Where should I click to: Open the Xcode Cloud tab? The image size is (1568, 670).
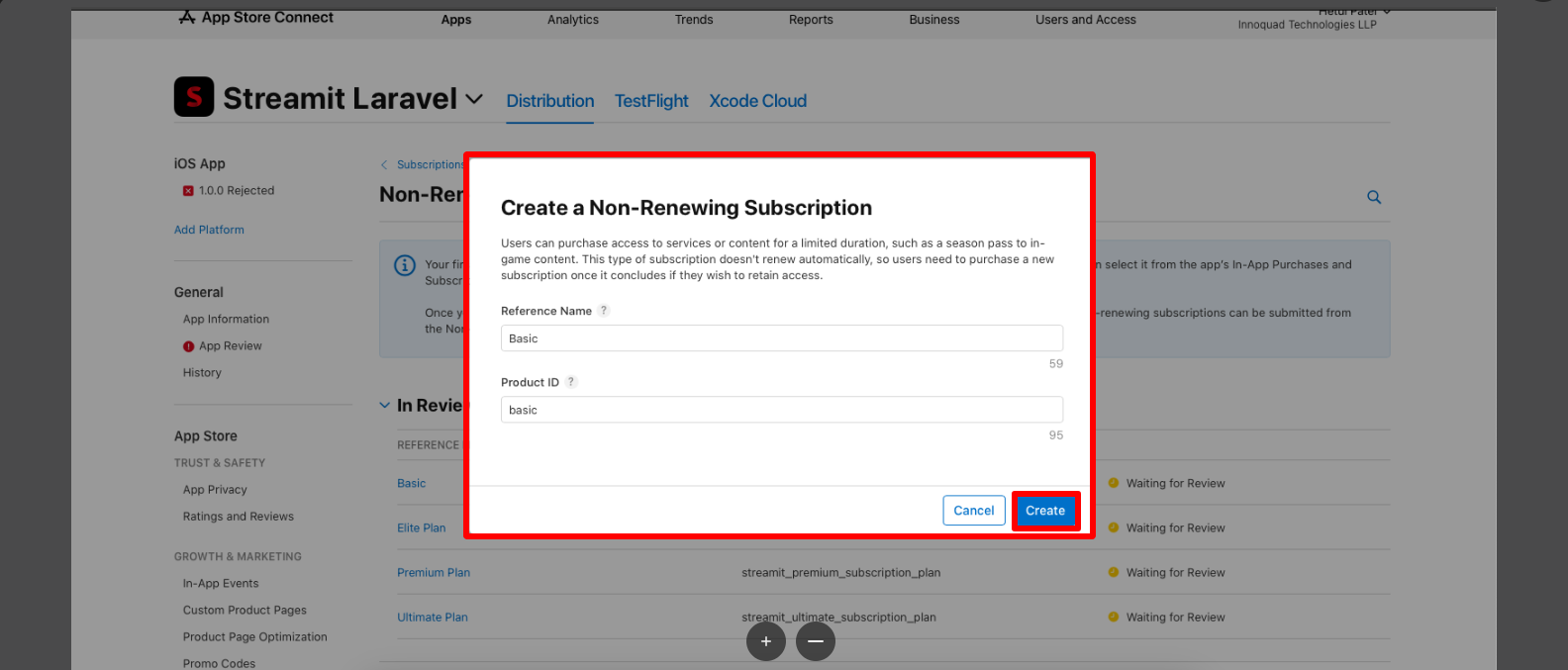(758, 101)
